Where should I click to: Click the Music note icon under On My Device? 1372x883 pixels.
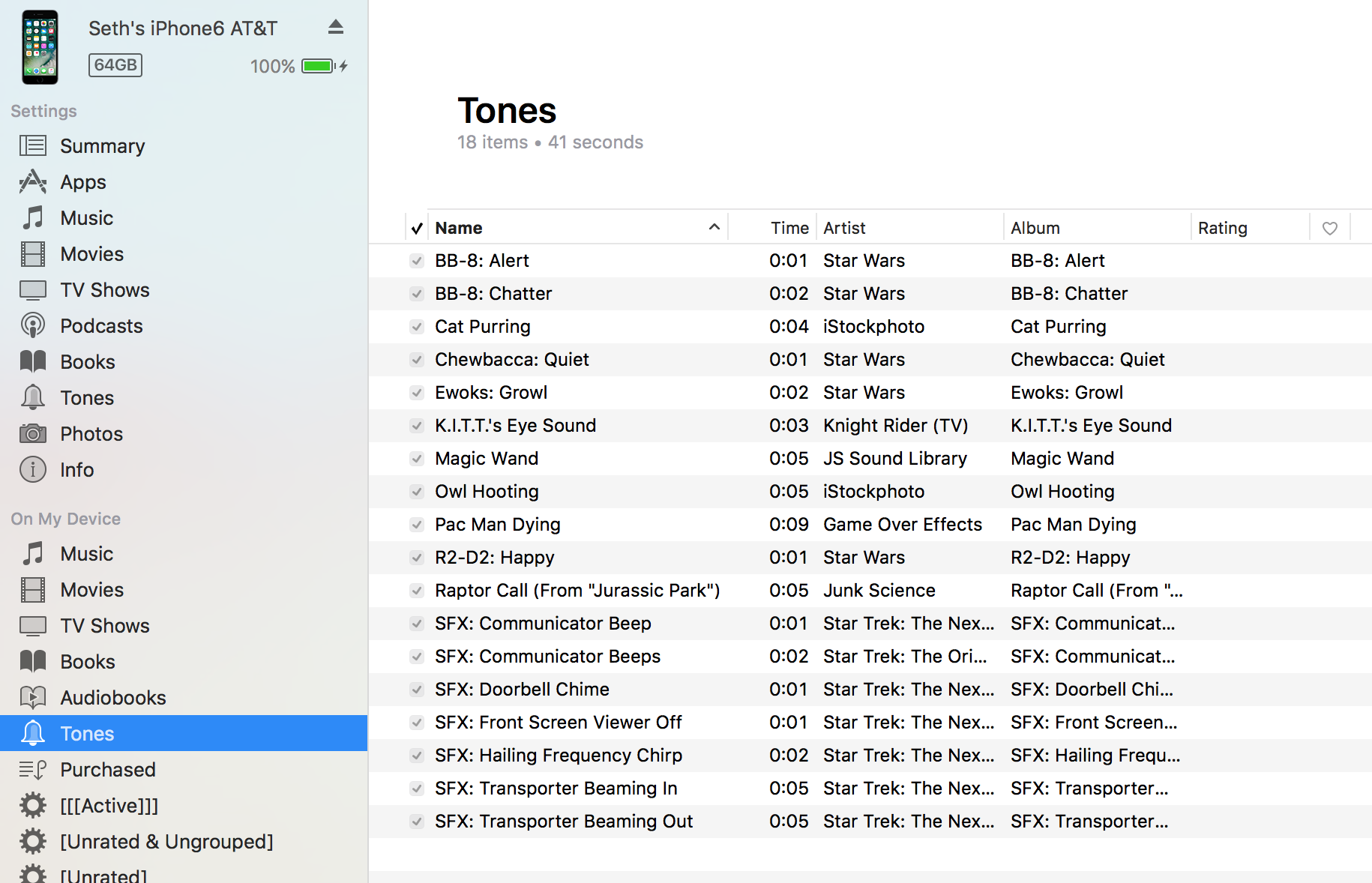[33, 553]
